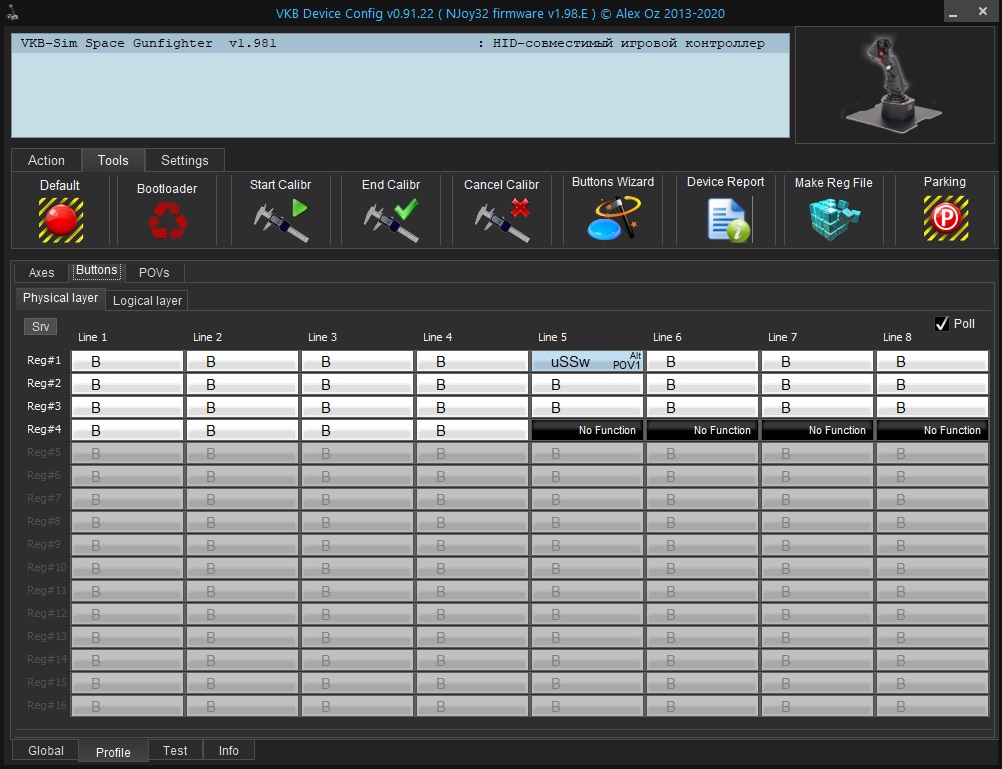Click Reg#3 Line 7 button cell
This screenshot has width=1002, height=769.
coord(817,408)
